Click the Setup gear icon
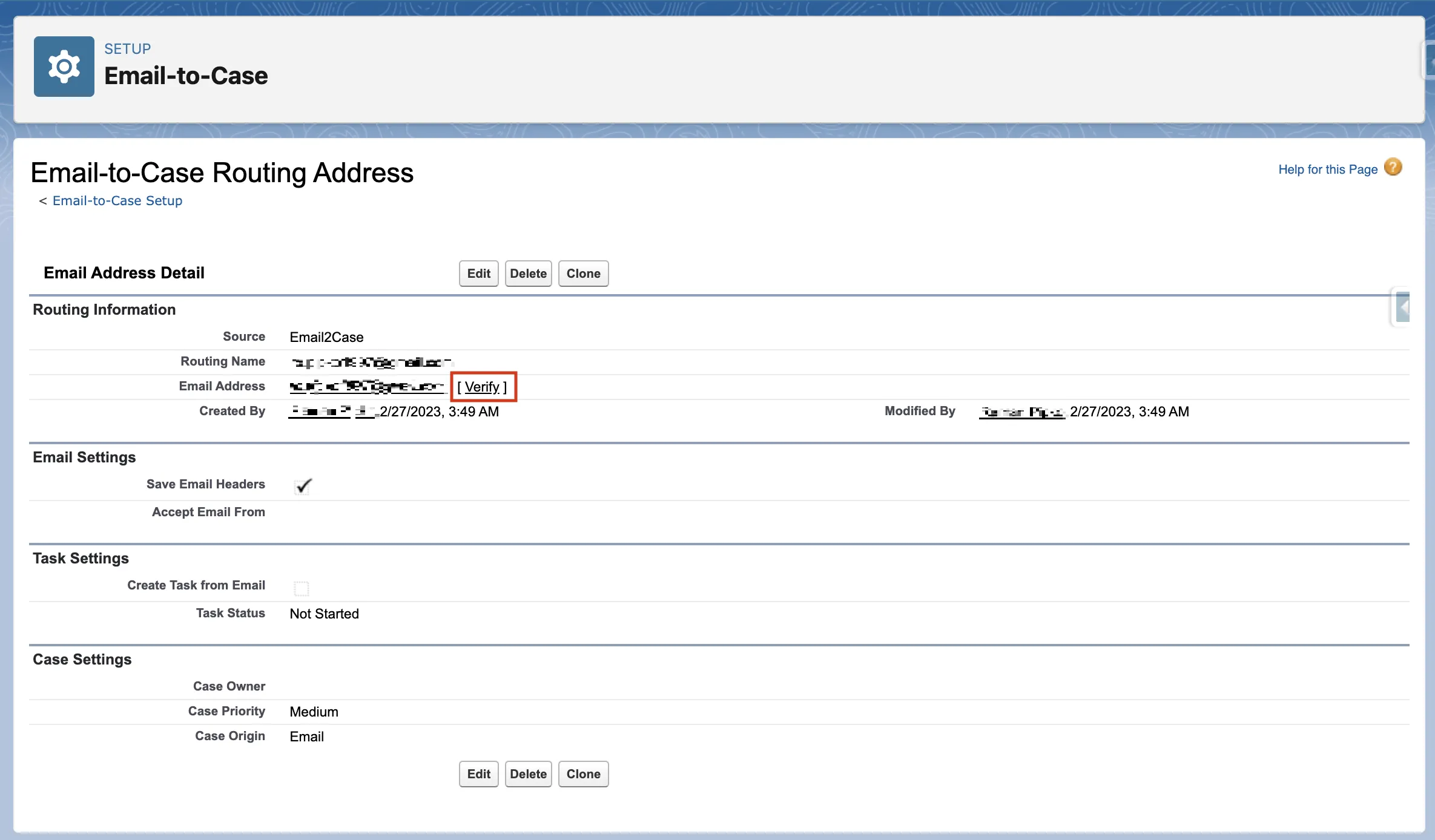 click(64, 67)
